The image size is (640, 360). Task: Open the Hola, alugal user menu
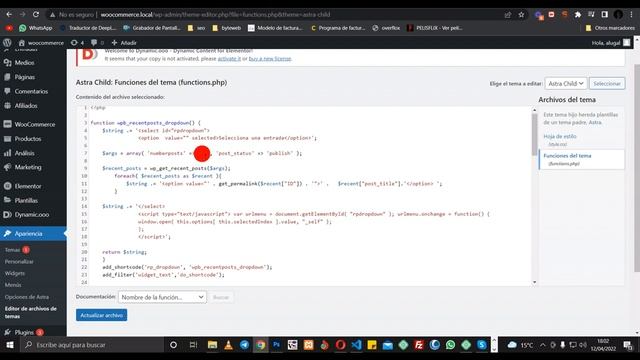611,42
